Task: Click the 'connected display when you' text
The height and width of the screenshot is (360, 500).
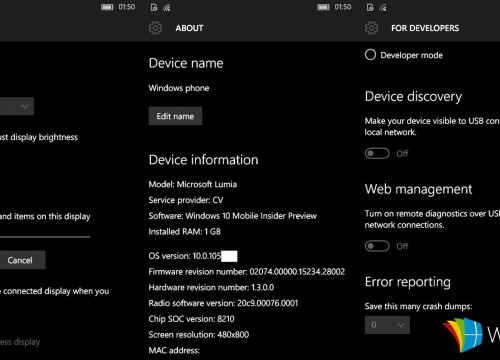Action: pyautogui.click(x=56, y=291)
